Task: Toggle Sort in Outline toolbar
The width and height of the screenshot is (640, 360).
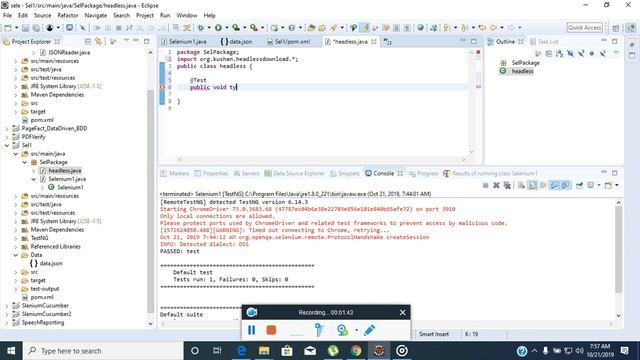Action: (559, 53)
